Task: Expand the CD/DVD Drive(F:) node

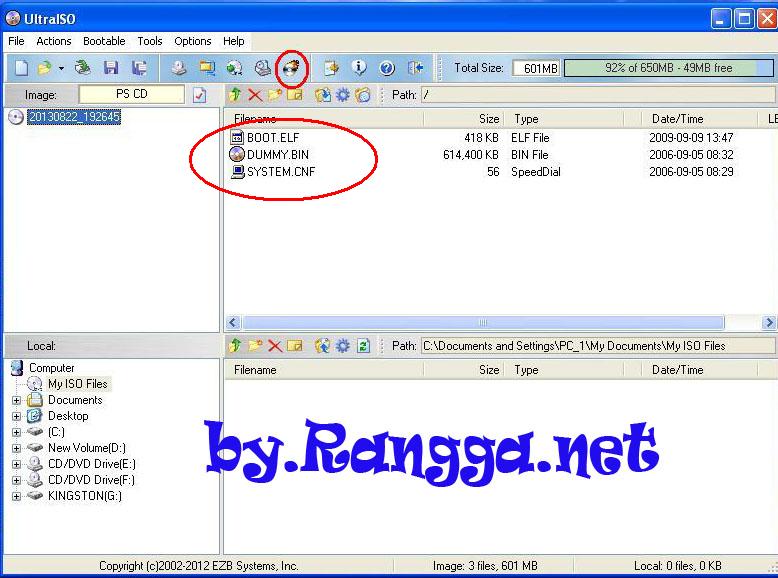Action: 16,480
